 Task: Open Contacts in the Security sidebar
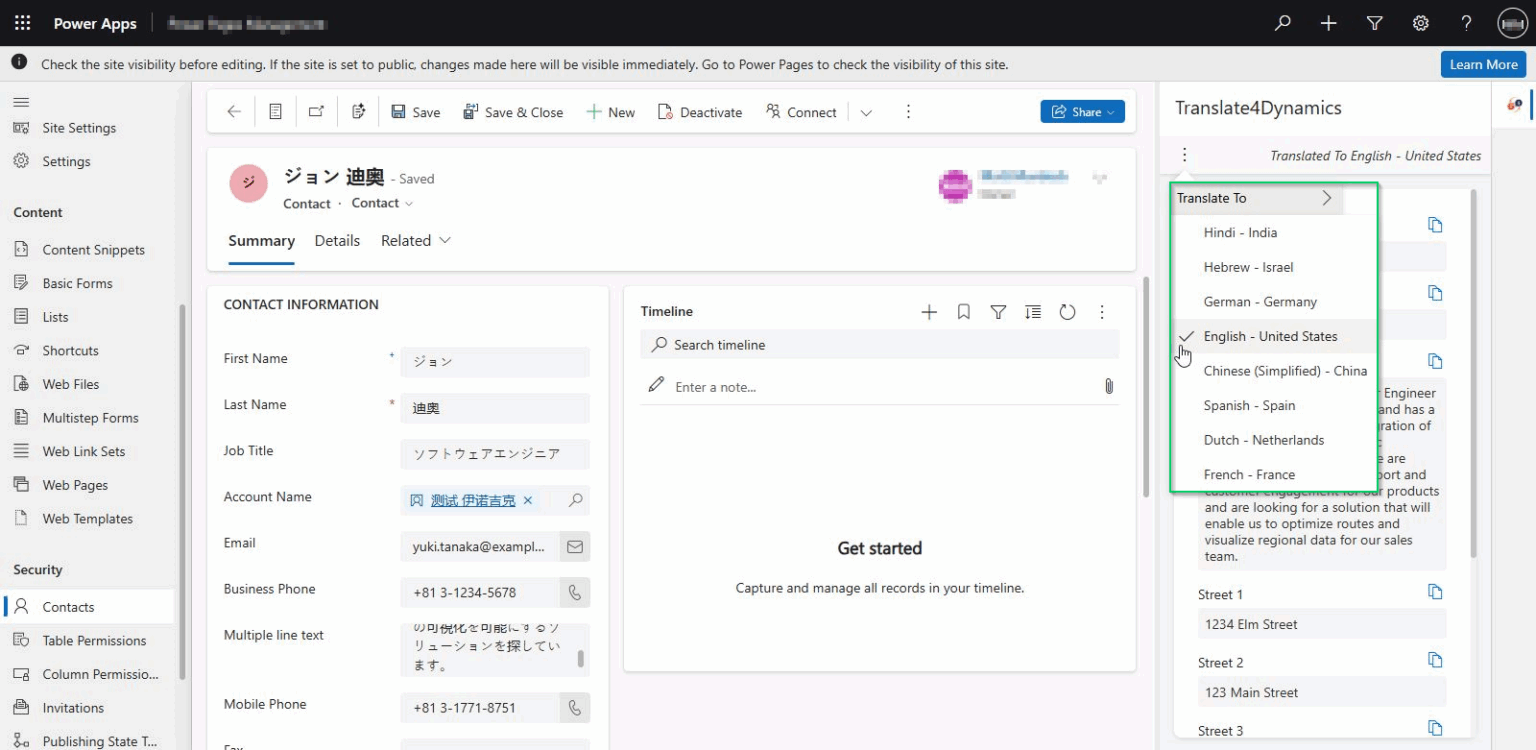(70, 606)
